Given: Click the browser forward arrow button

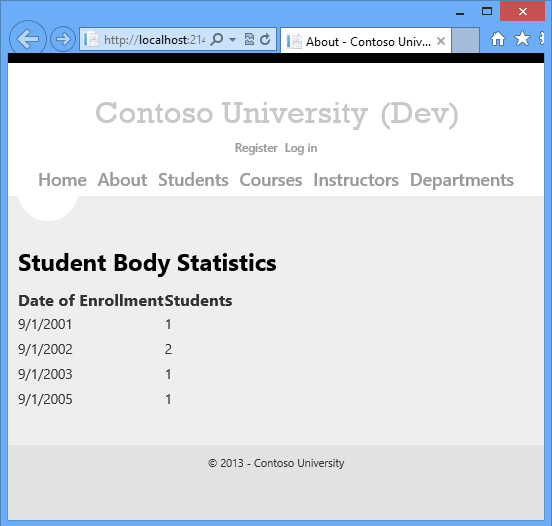Looking at the screenshot, I should coord(63,39).
